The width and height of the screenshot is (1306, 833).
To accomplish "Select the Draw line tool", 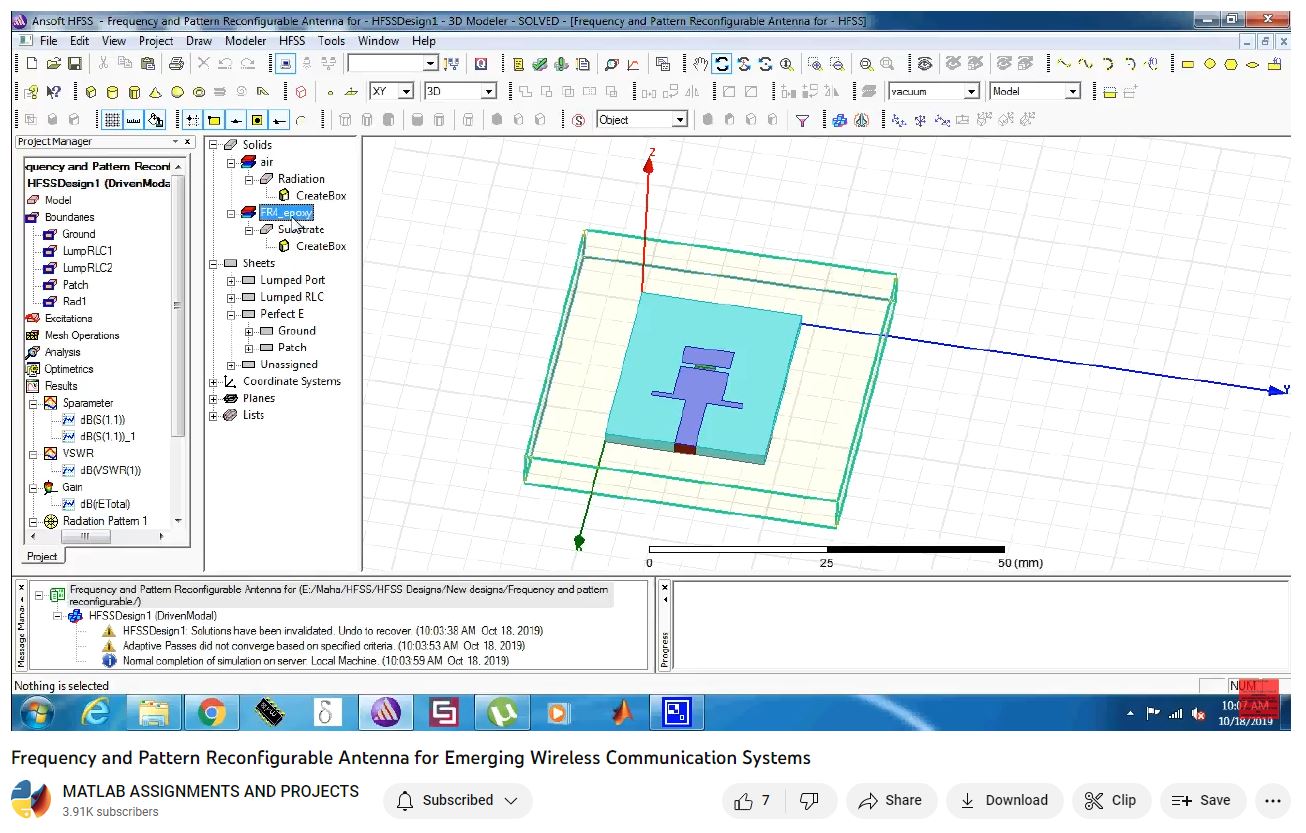I will 1063,64.
